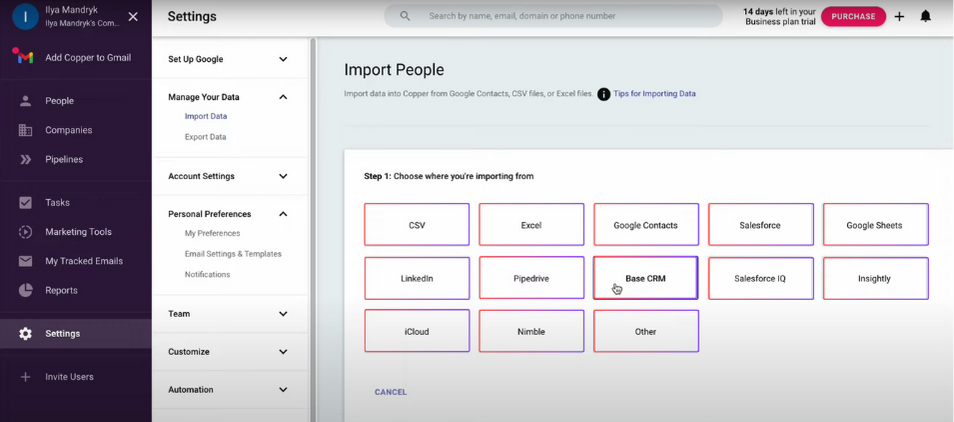Screen dimensions: 954x422
Task: Click the My Tracked Emails envelope icon
Action: click(x=26, y=261)
